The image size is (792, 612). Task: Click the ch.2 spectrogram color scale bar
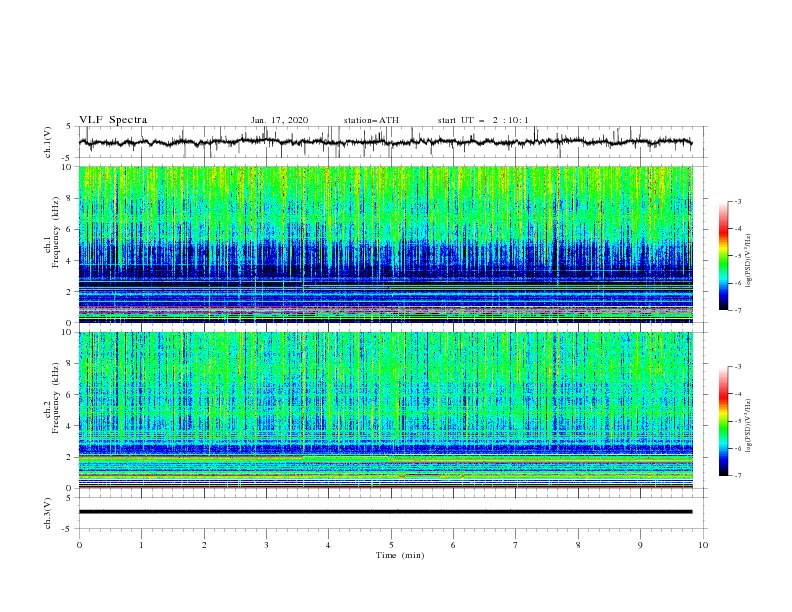point(723,421)
